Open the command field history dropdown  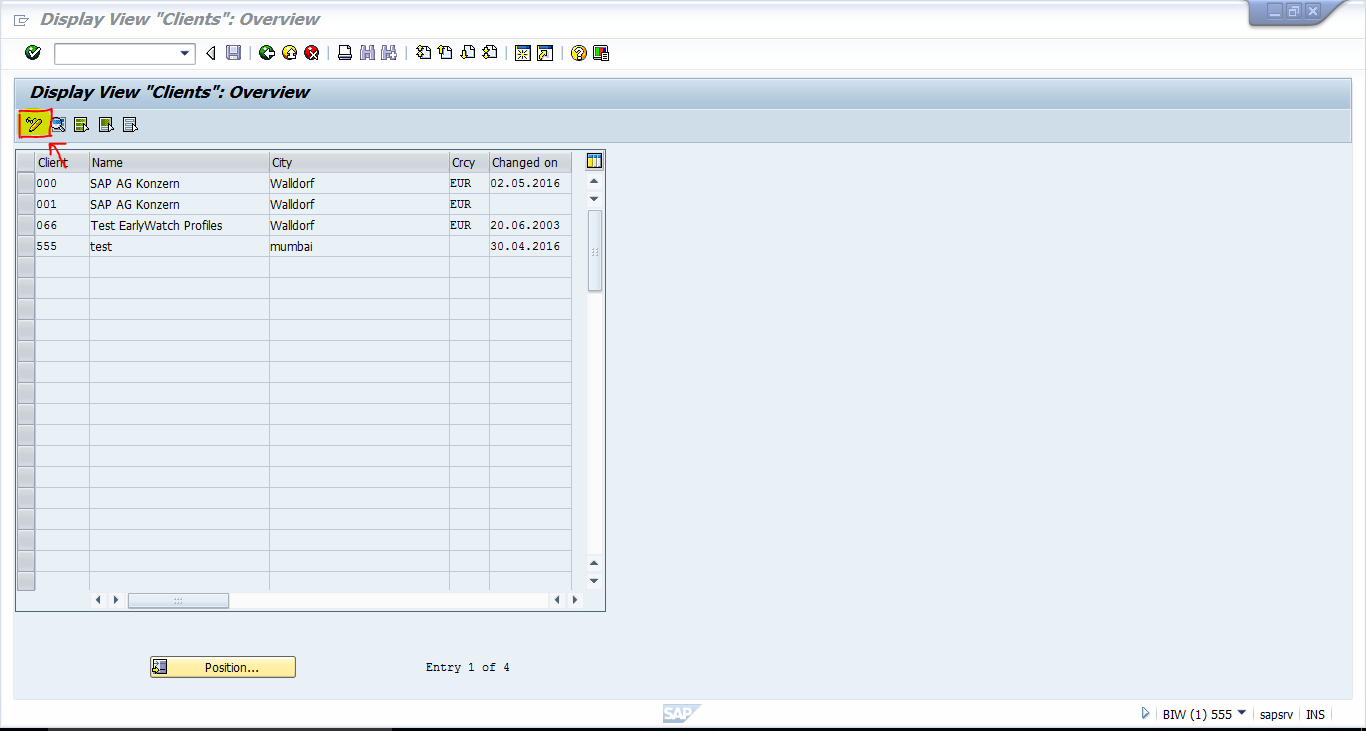point(185,53)
